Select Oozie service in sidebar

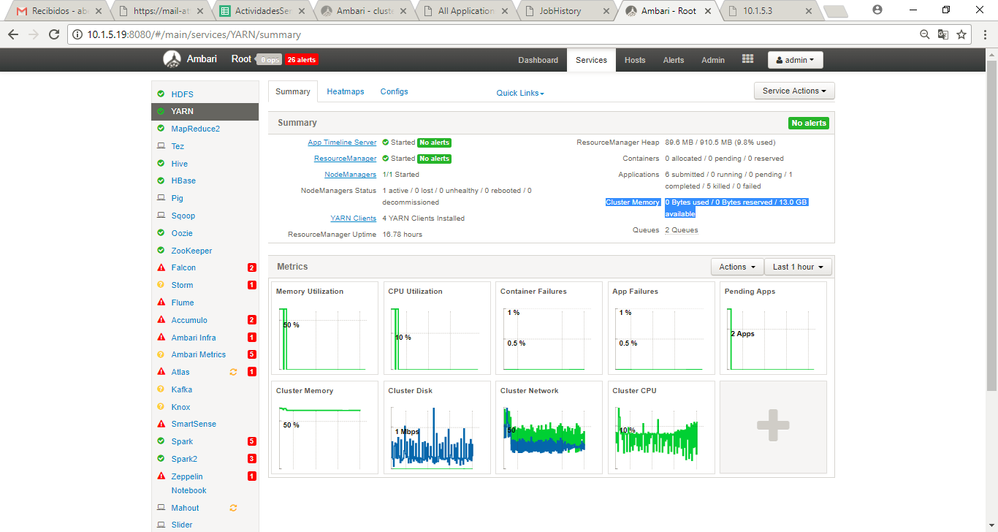click(x=182, y=233)
